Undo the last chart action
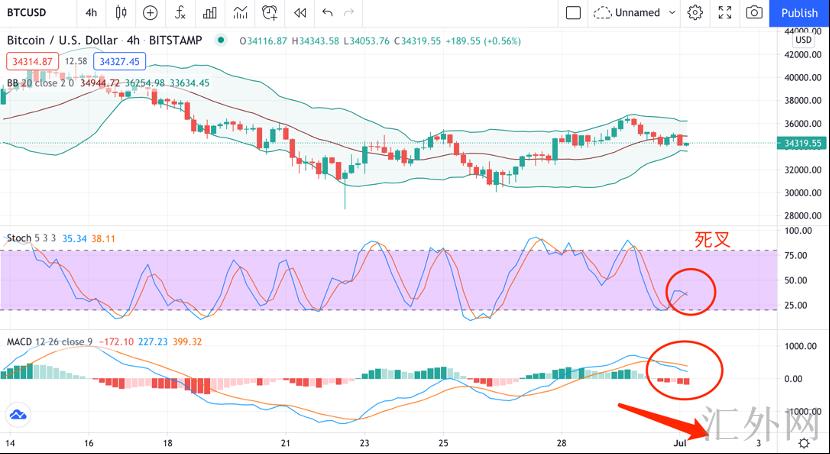Image resolution: width=830 pixels, height=454 pixels. [x=328, y=13]
